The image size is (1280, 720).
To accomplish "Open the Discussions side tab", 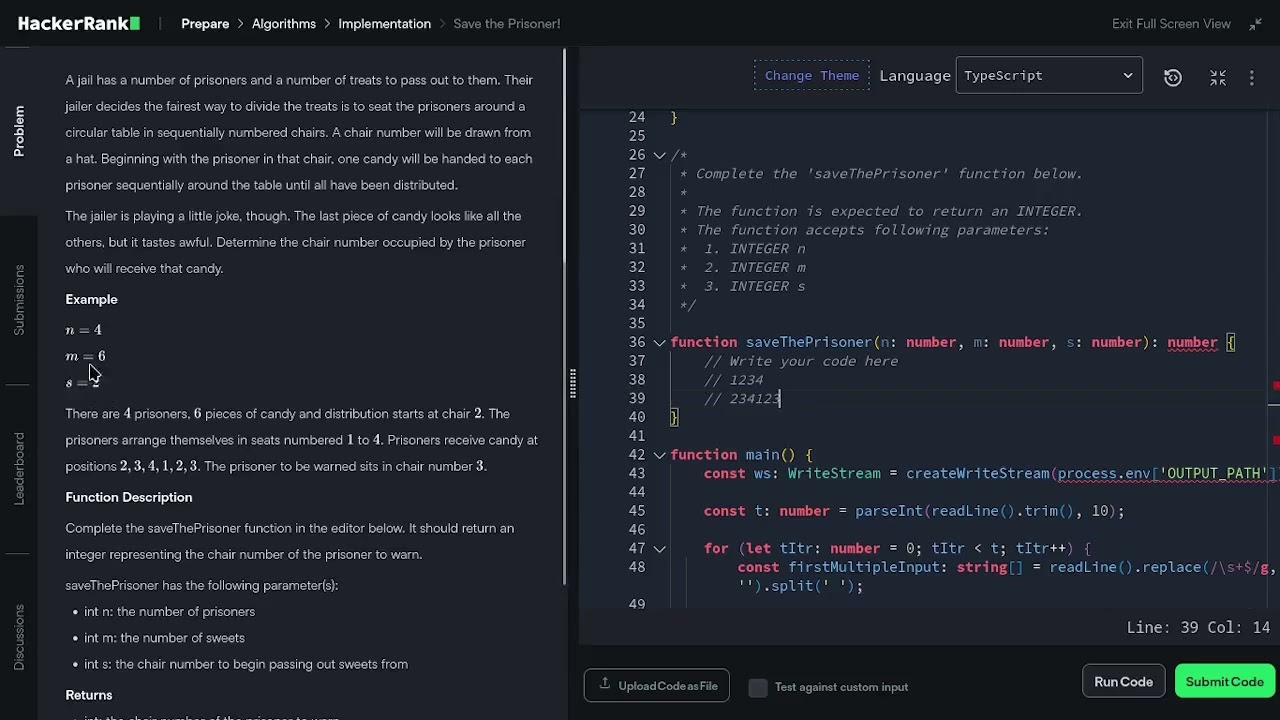I will [19, 636].
